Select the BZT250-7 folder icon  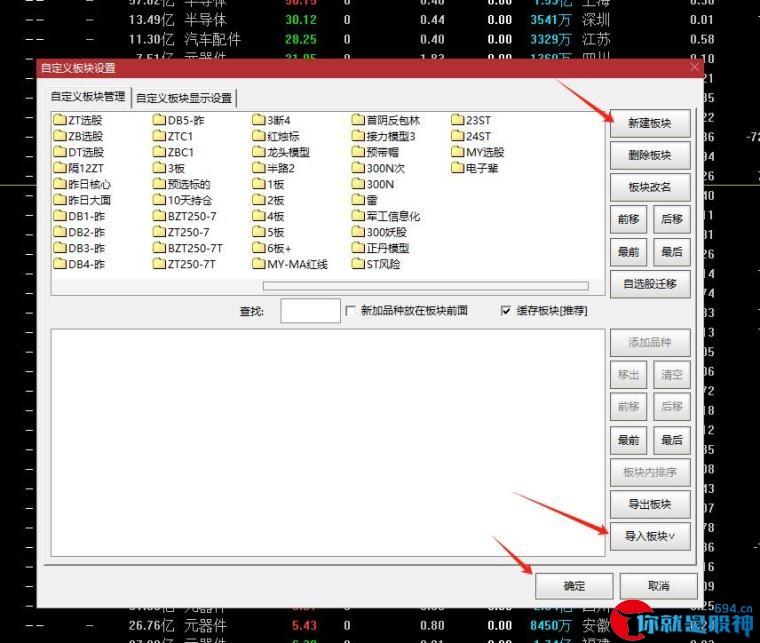[159, 216]
